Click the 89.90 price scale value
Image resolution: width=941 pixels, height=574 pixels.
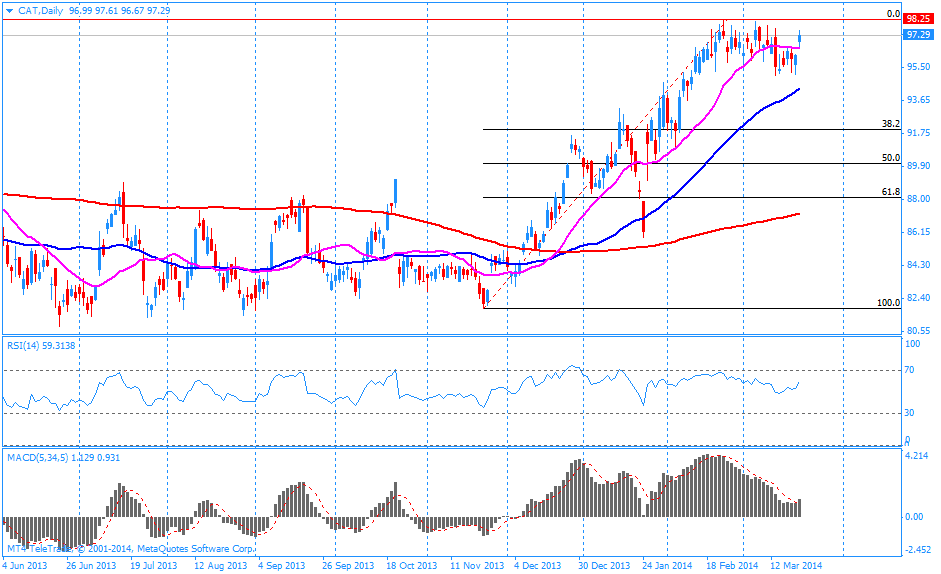pos(918,166)
